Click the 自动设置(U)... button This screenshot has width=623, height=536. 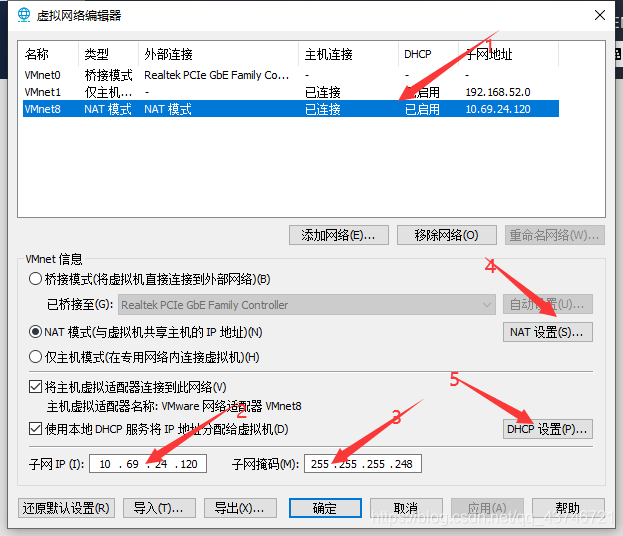coord(548,304)
